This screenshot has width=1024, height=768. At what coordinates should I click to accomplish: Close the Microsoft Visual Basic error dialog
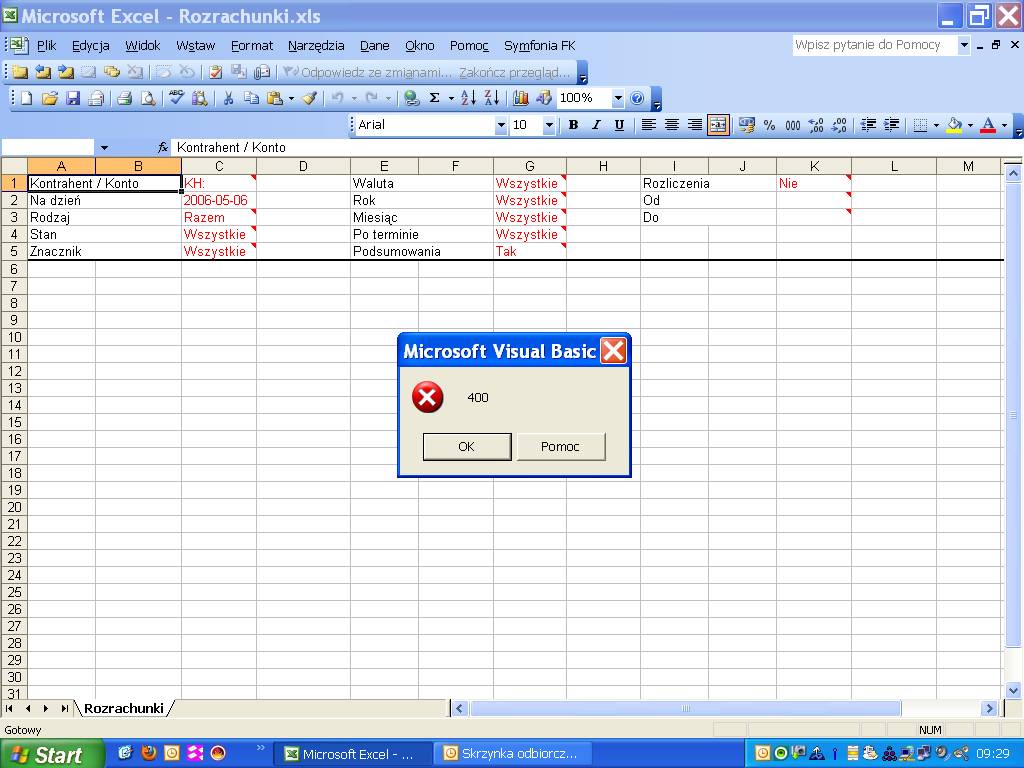[613, 351]
